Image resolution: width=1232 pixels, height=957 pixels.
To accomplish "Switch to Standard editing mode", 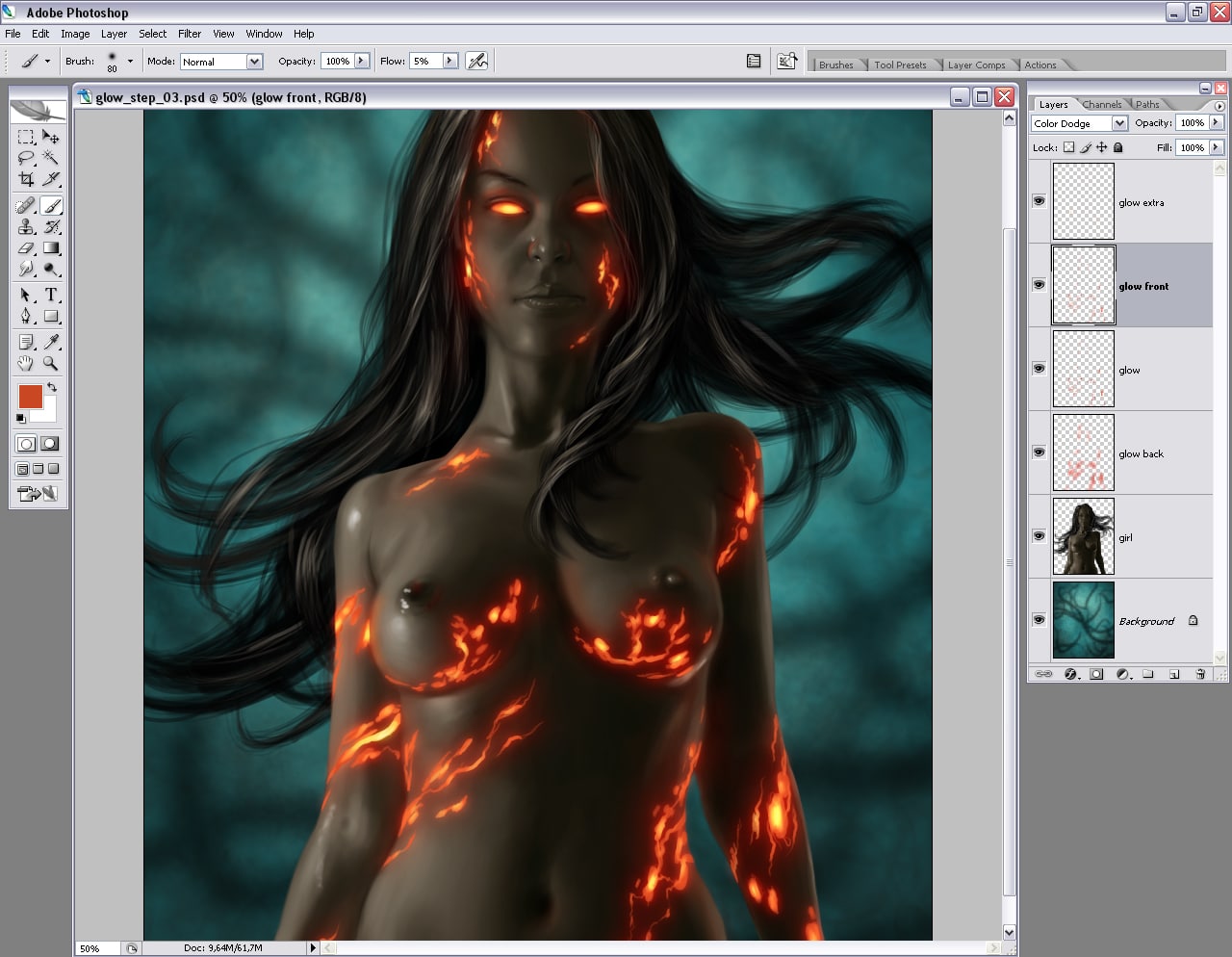I will click(26, 444).
